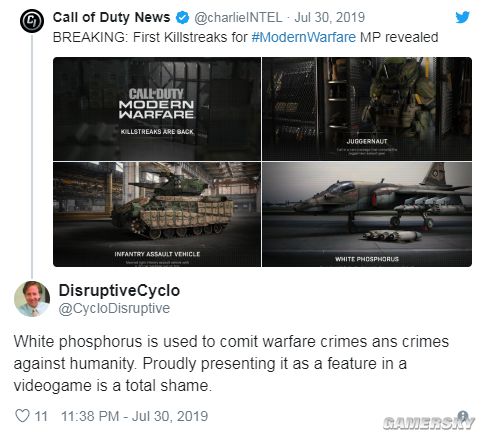Open the Call of Duty News account name

tap(111, 17)
